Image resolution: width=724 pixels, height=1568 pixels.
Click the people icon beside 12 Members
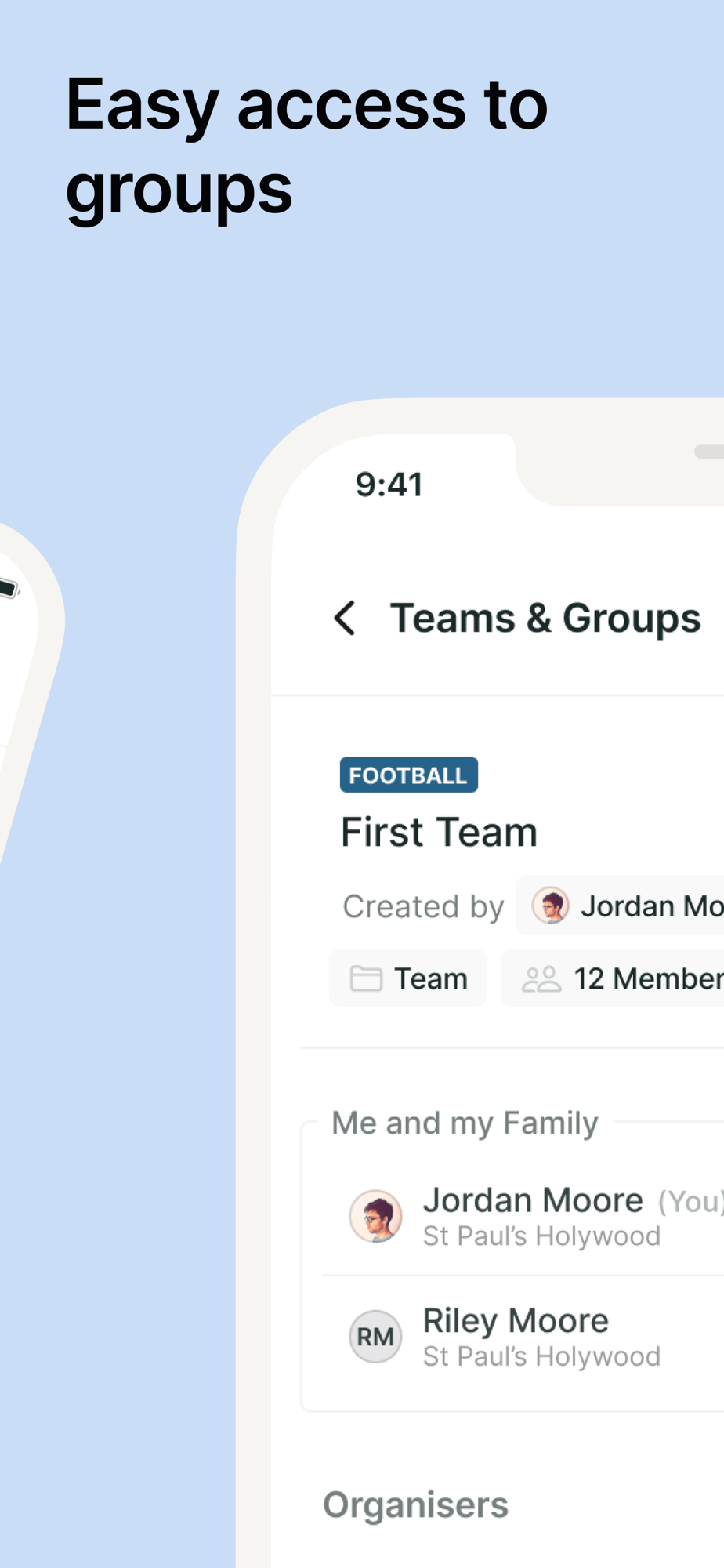pos(541,978)
